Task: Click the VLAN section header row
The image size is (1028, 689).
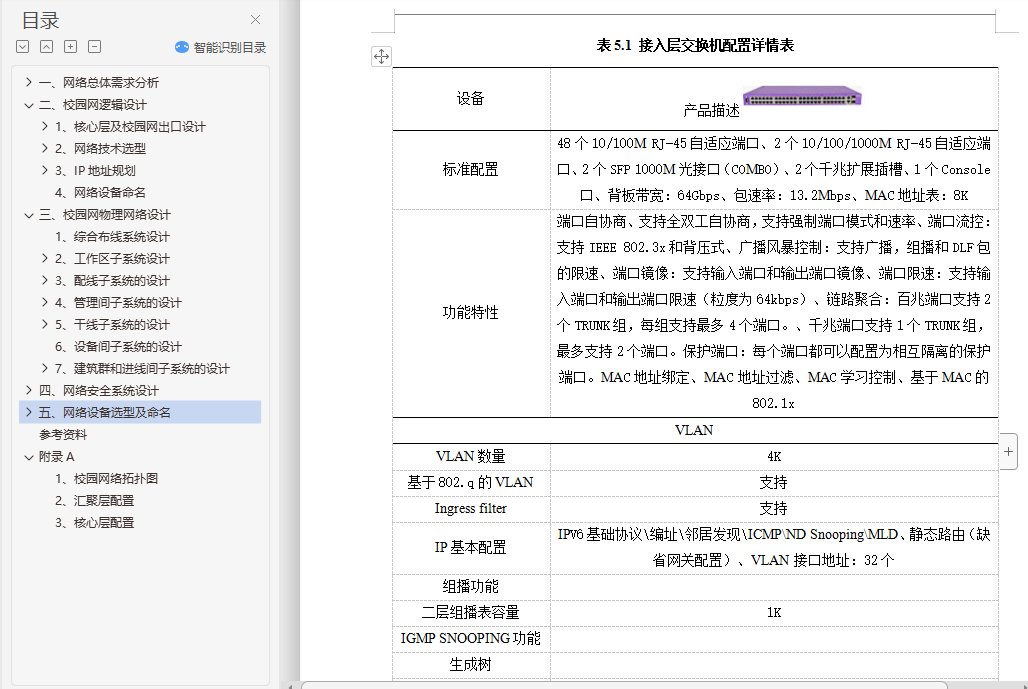Action: click(695, 430)
